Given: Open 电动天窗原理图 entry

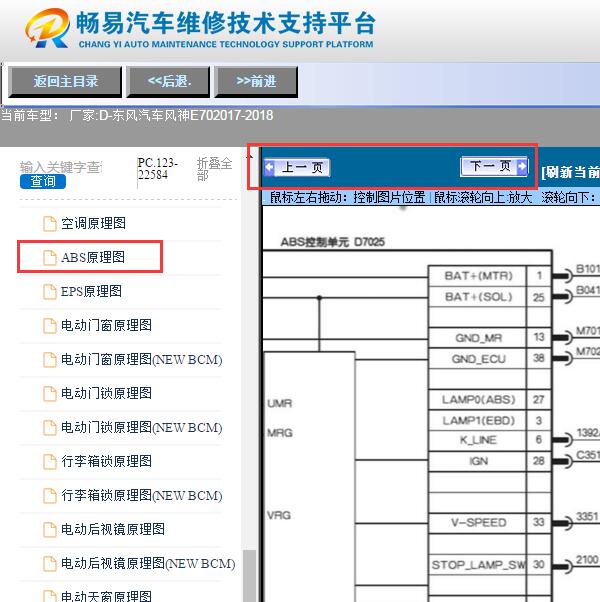Looking at the screenshot, I should tap(106, 596).
